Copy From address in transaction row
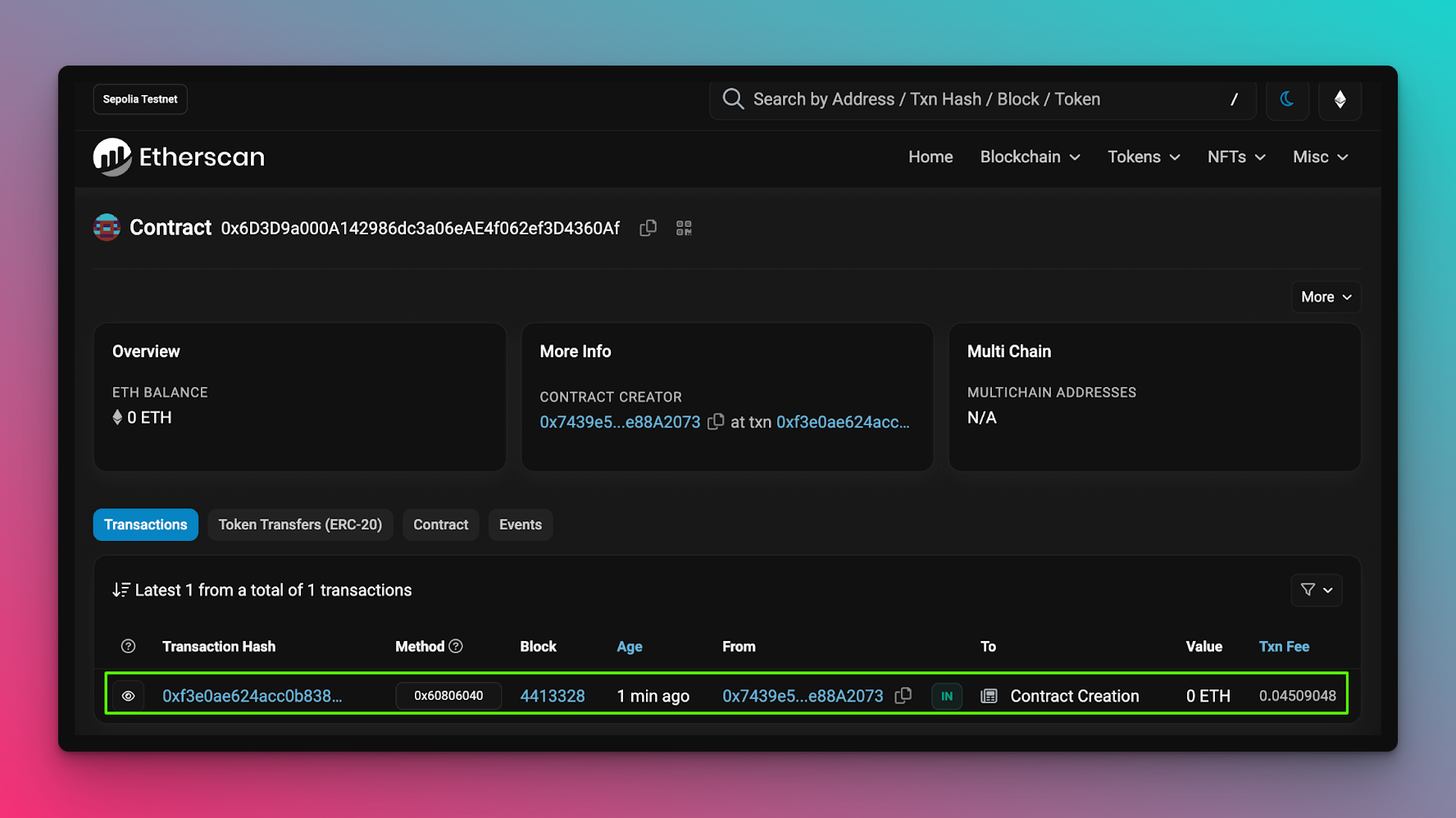1456x818 pixels. (903, 695)
